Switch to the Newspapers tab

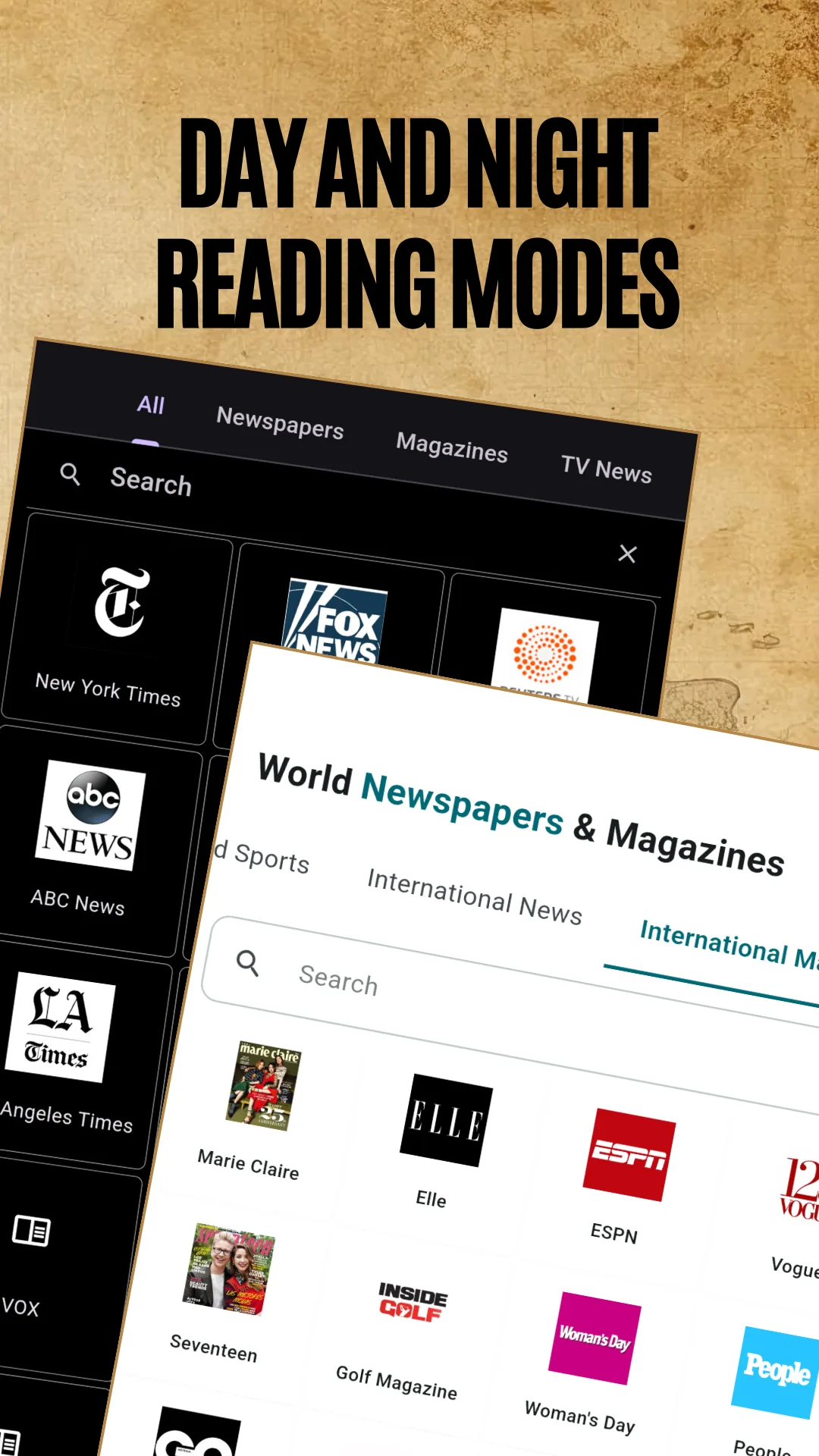point(280,422)
